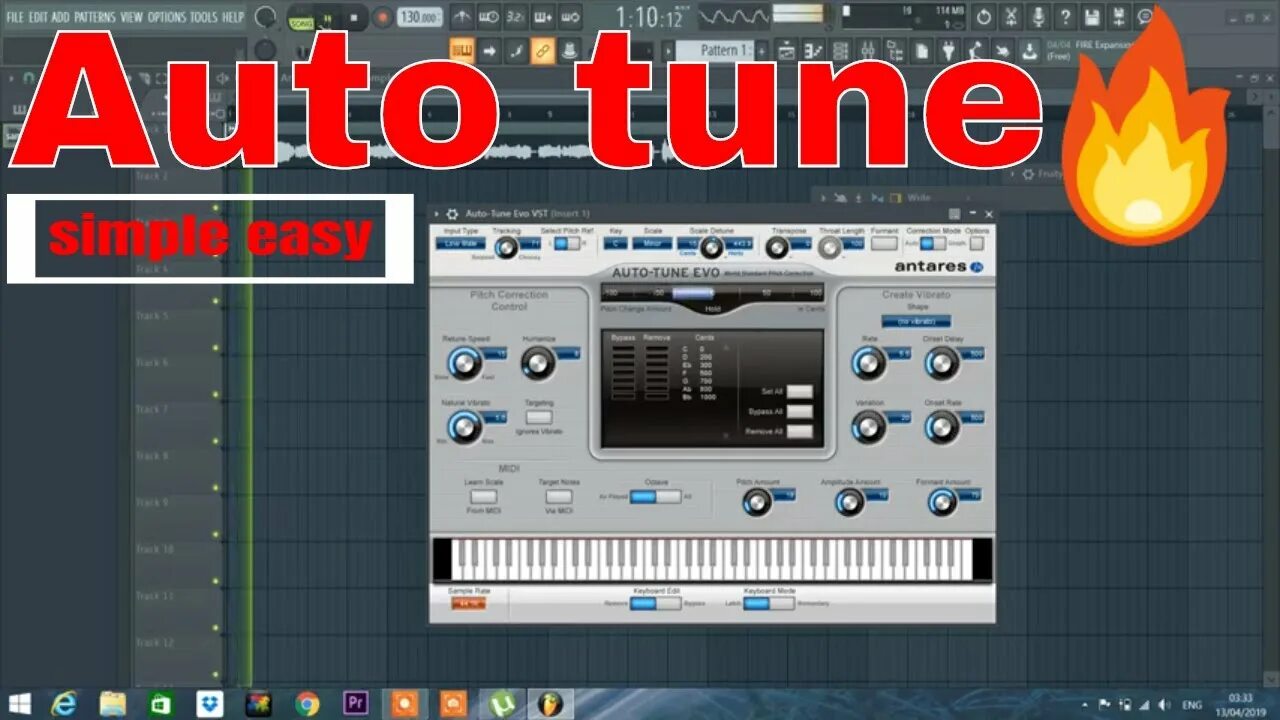Open the OPTIONS menu
The height and width of the screenshot is (720, 1280).
[x=167, y=17]
